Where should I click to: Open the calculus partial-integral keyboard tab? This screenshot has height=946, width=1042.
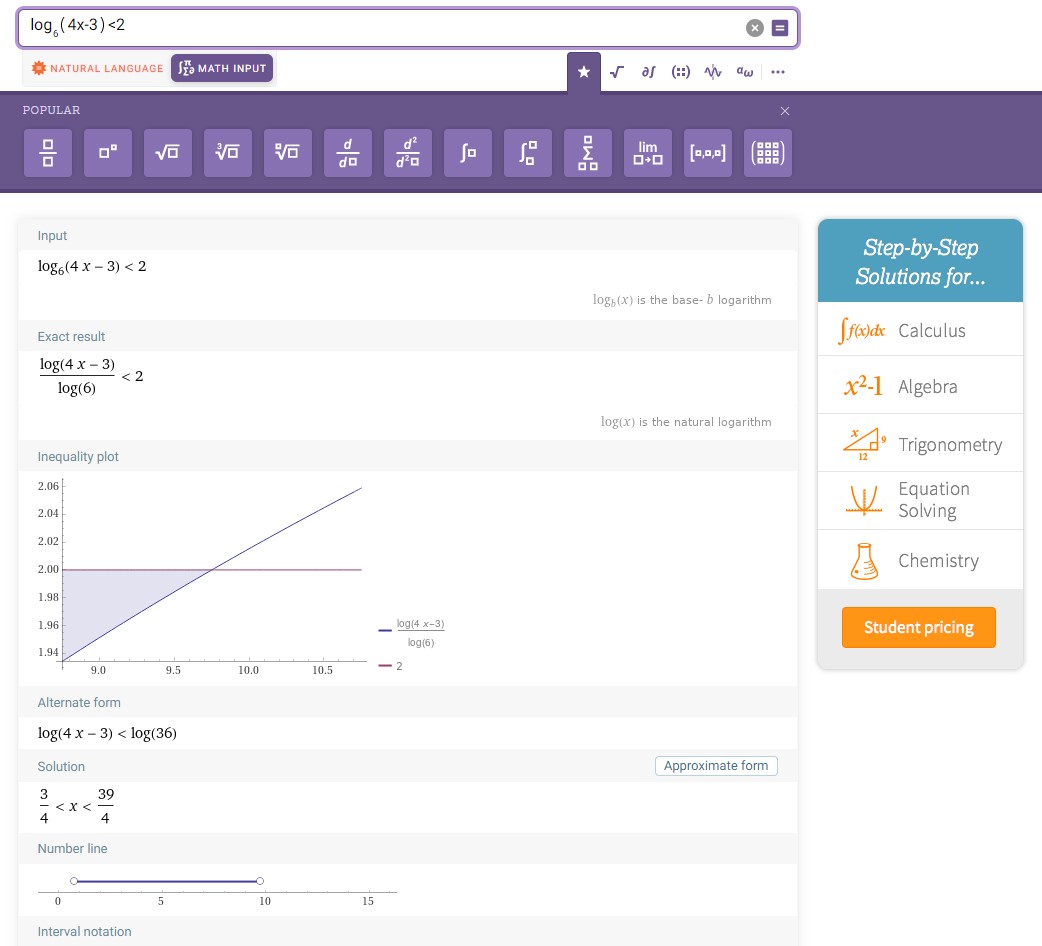pos(648,72)
